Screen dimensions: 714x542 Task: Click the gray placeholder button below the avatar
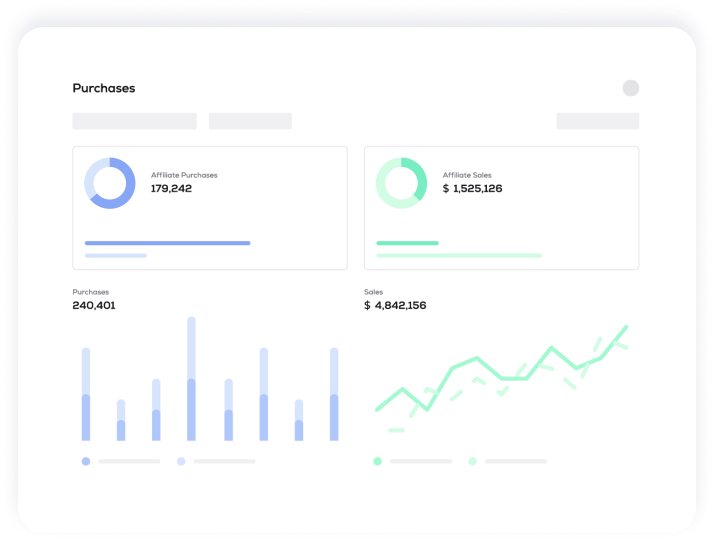pos(597,121)
